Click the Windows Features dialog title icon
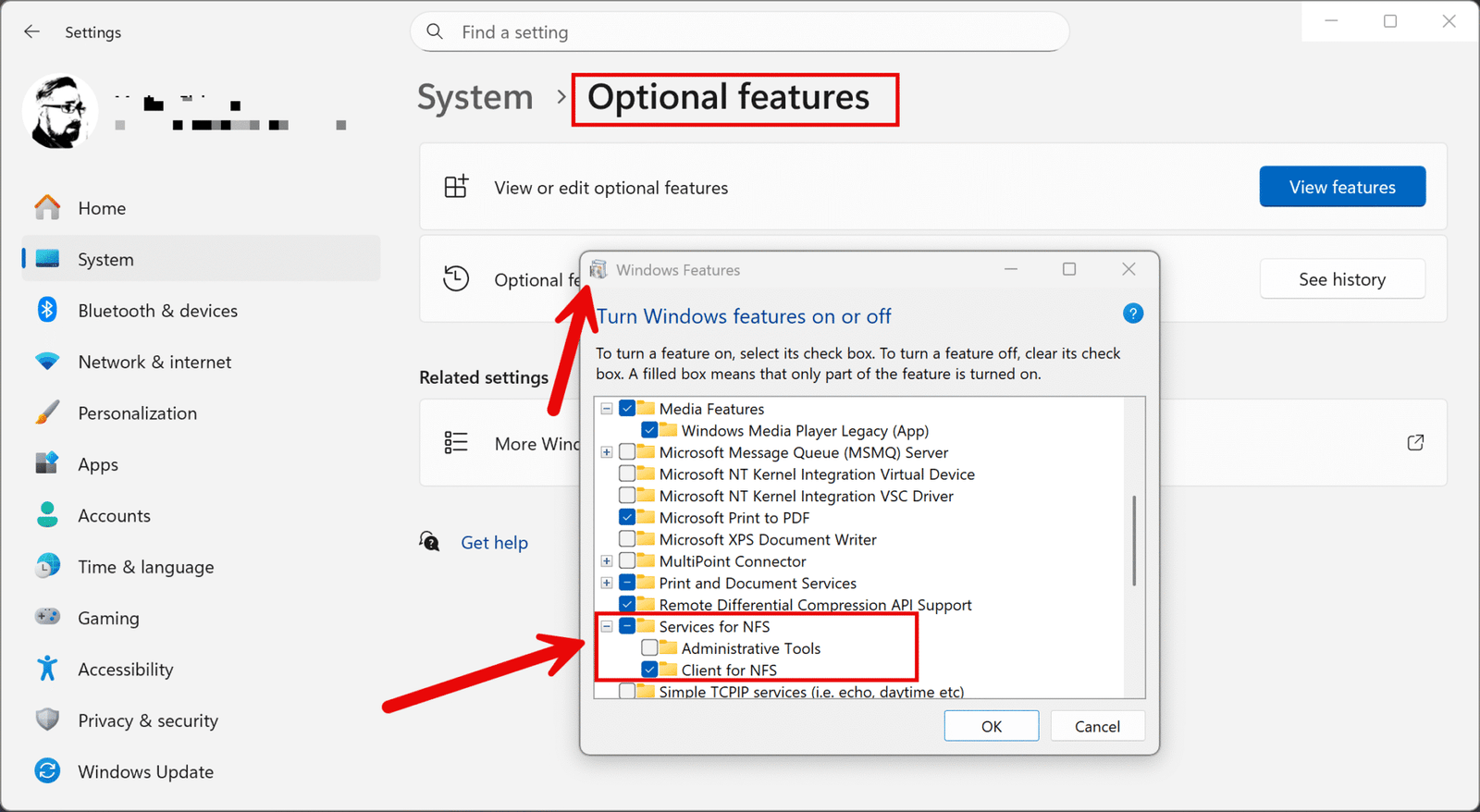The width and height of the screenshot is (1480, 812). tap(598, 269)
